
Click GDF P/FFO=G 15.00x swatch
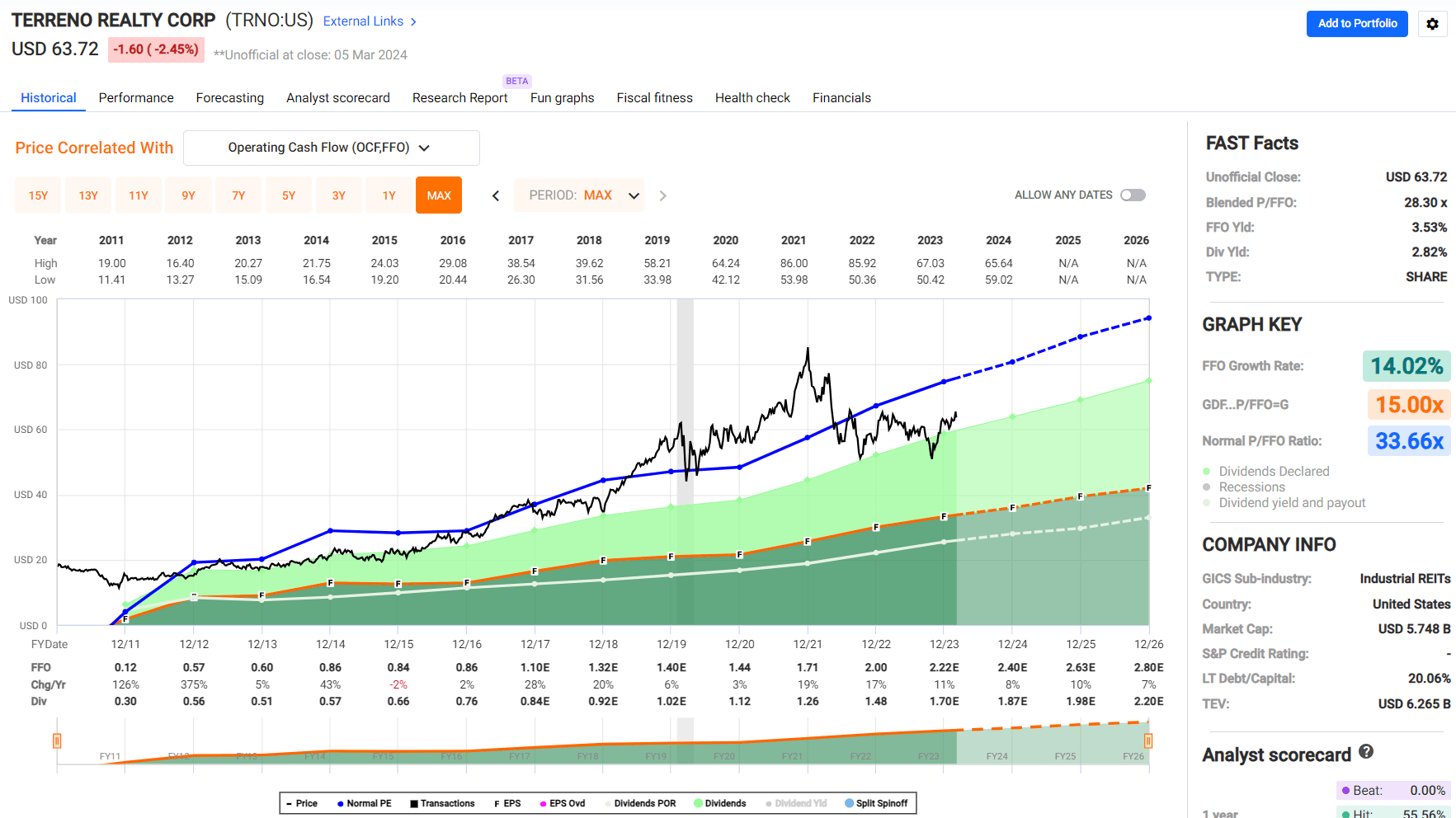(x=1408, y=404)
